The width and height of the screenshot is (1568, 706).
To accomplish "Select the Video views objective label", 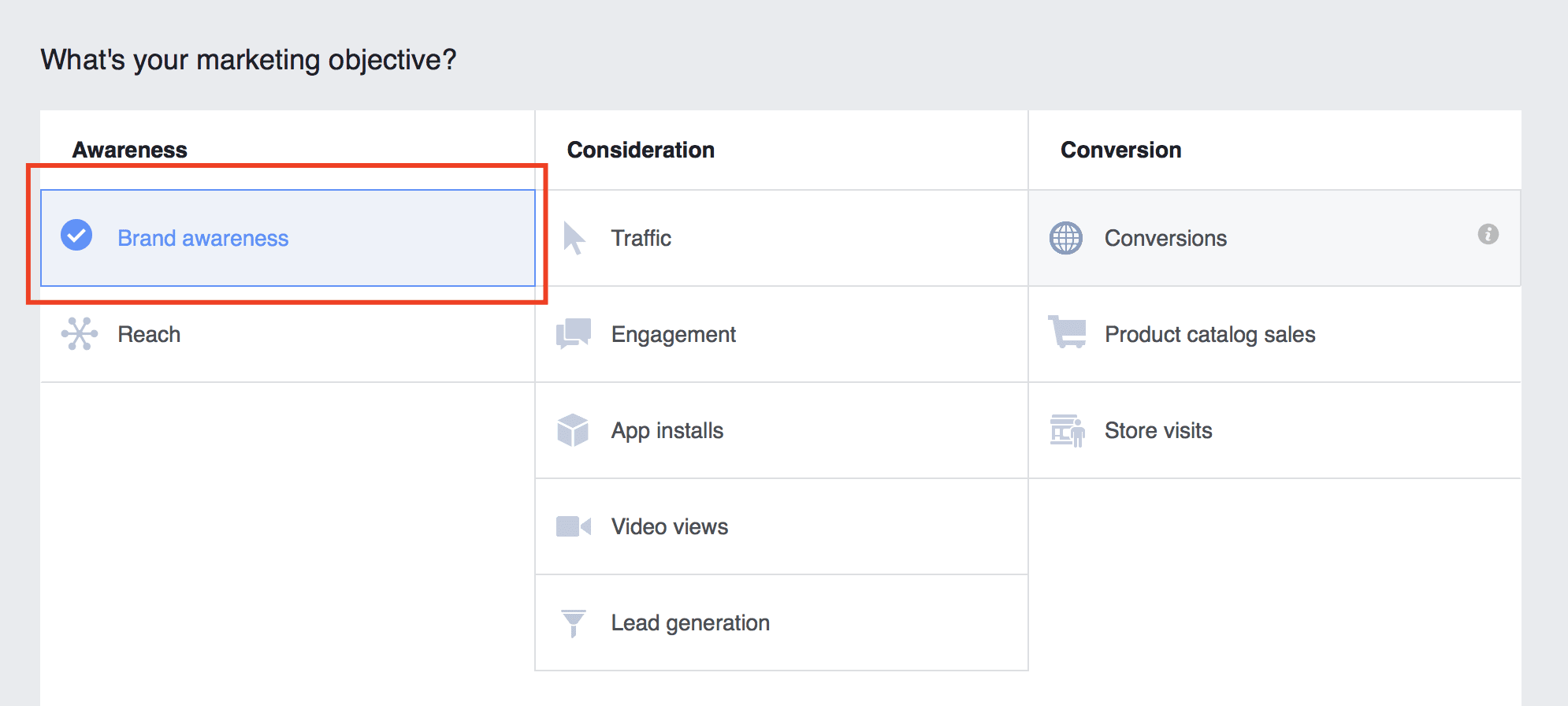I will pyautogui.click(x=669, y=526).
